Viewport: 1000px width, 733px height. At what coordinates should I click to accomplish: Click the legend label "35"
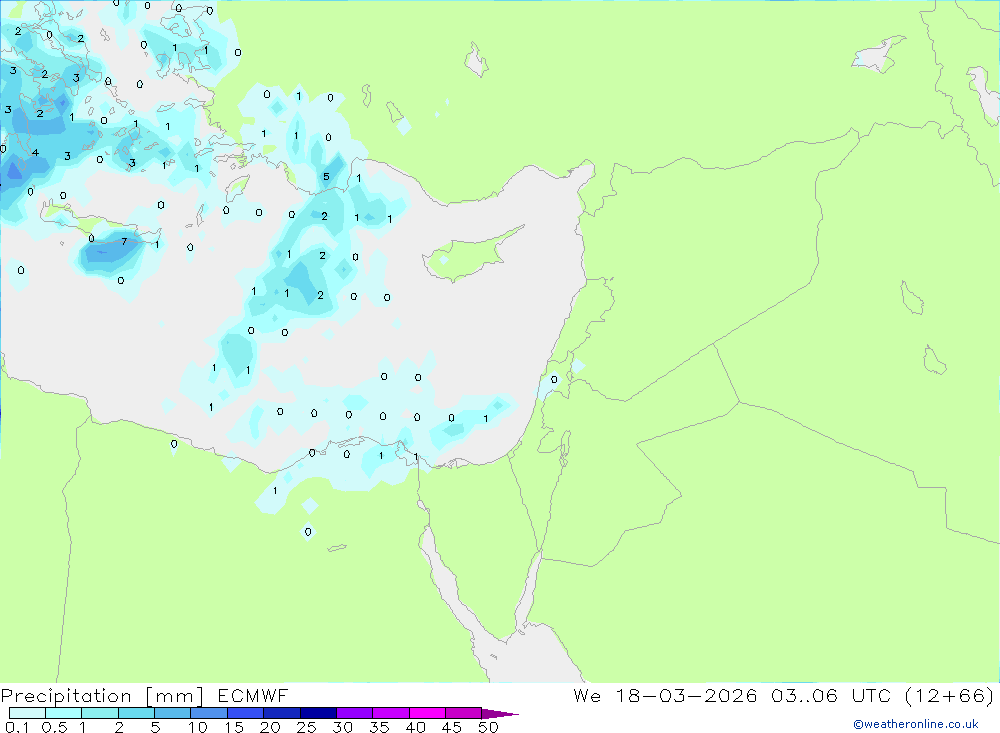pos(379,727)
